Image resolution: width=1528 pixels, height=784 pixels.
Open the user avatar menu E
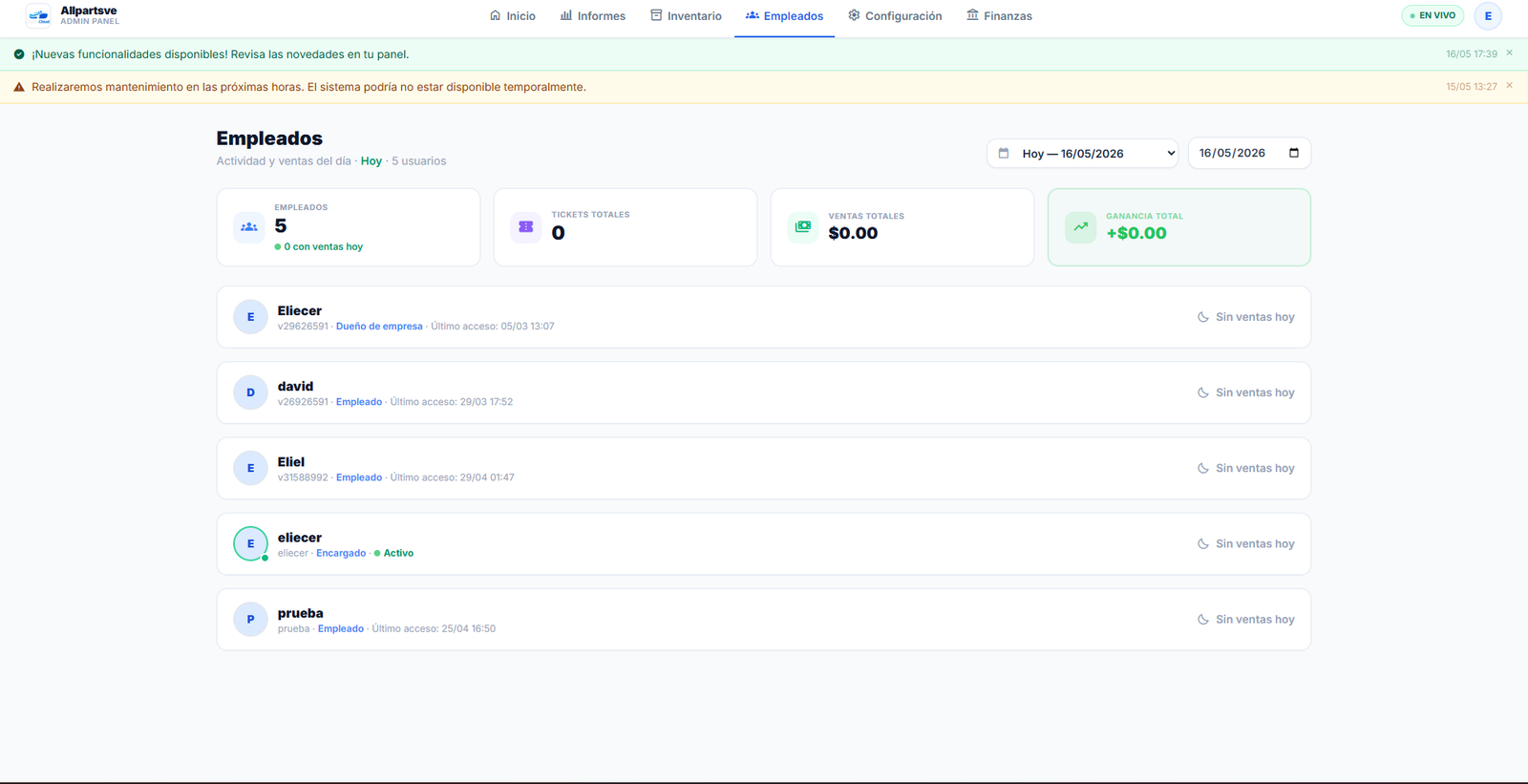[1488, 15]
